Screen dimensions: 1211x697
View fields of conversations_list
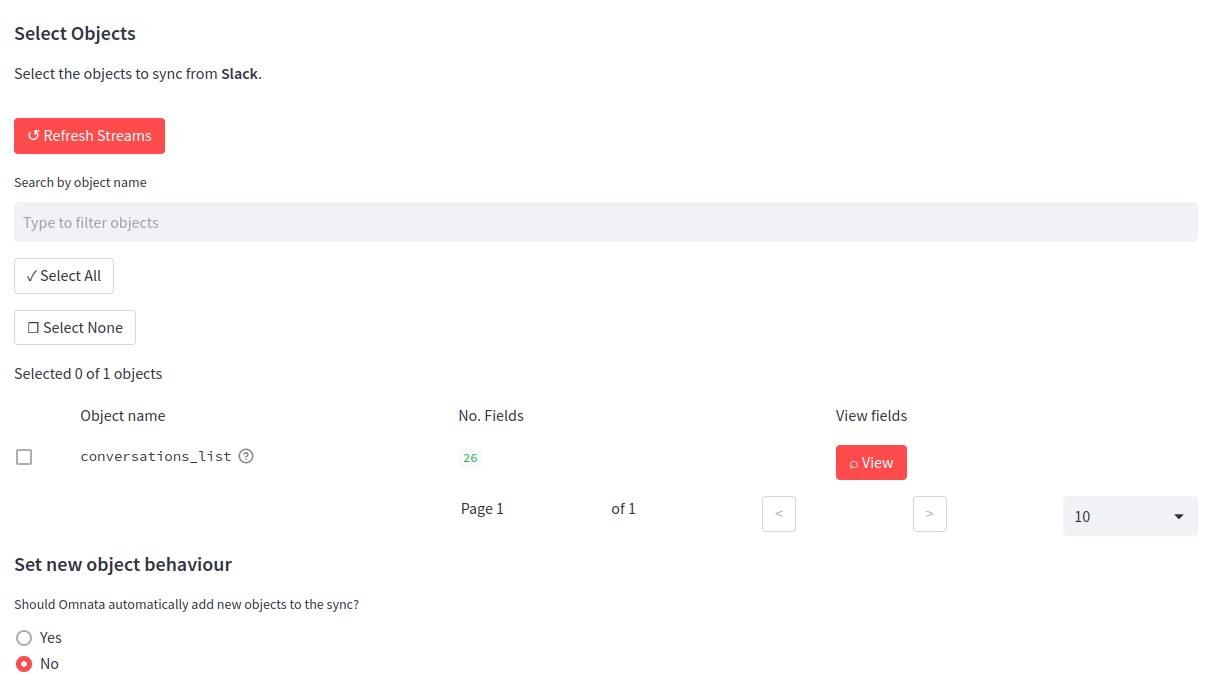[871, 463]
